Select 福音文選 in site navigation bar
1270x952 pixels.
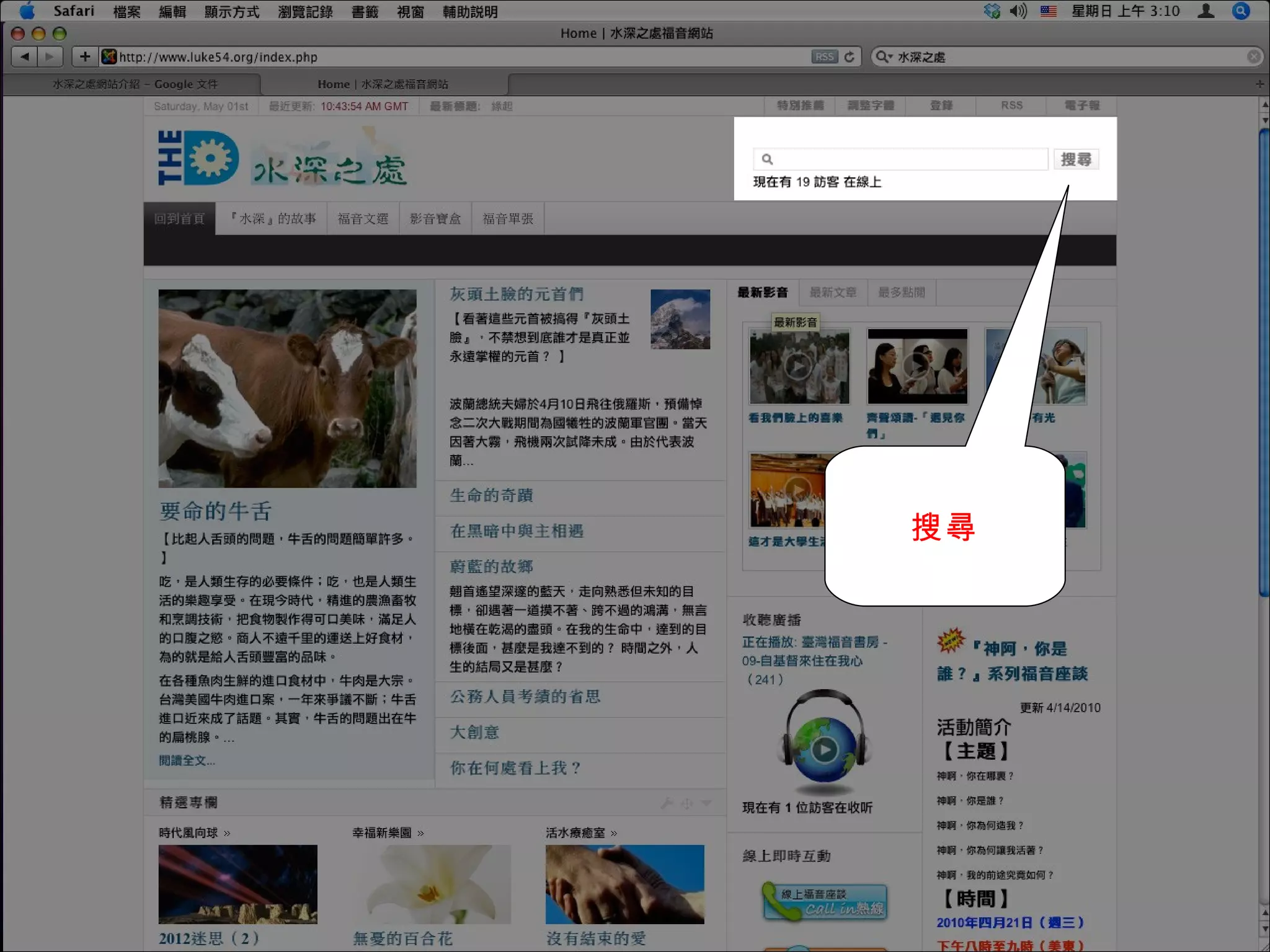[x=363, y=219]
